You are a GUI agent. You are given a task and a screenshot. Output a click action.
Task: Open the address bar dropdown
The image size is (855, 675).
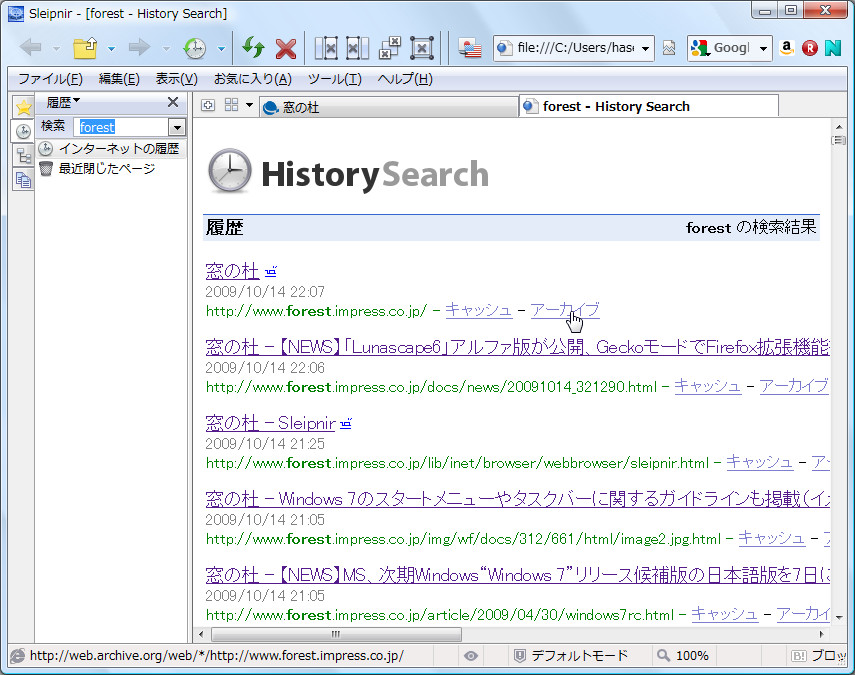[x=646, y=49]
